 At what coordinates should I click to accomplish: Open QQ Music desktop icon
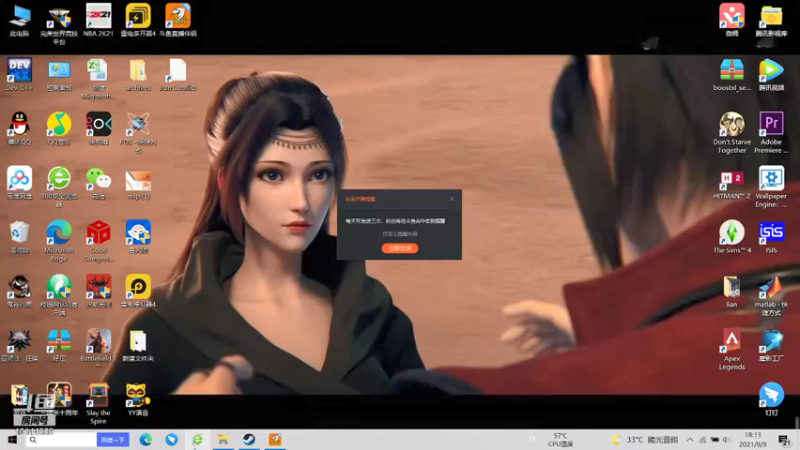[x=59, y=129]
